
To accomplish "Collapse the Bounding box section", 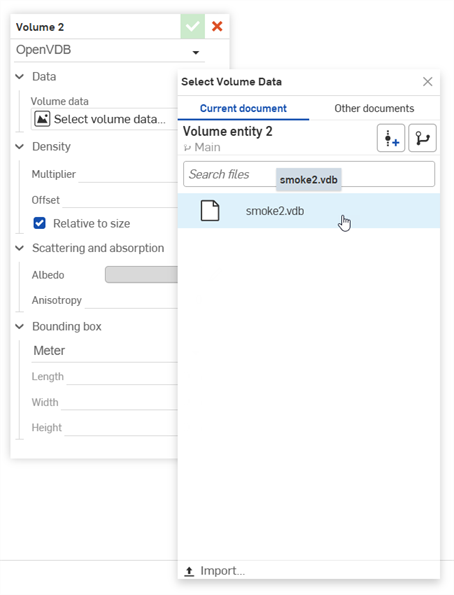I will (19, 326).
